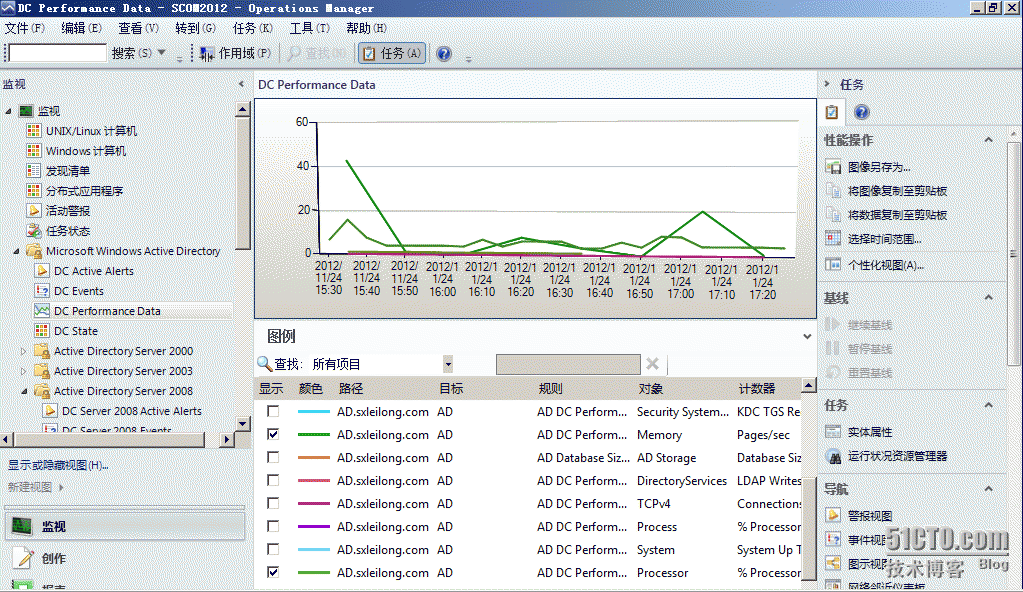Screen dimensions: 1023x592
Task: Uncheck the Processor % Processor row checkbox
Action: tap(273, 572)
